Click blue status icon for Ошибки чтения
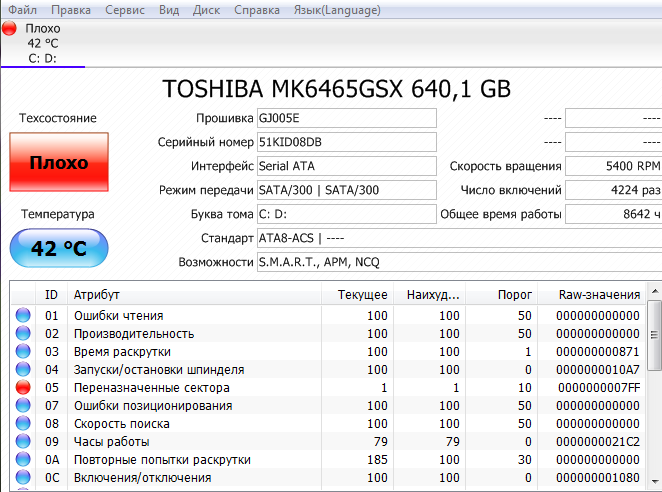This screenshot has height=492, width=662. pyautogui.click(x=23, y=315)
